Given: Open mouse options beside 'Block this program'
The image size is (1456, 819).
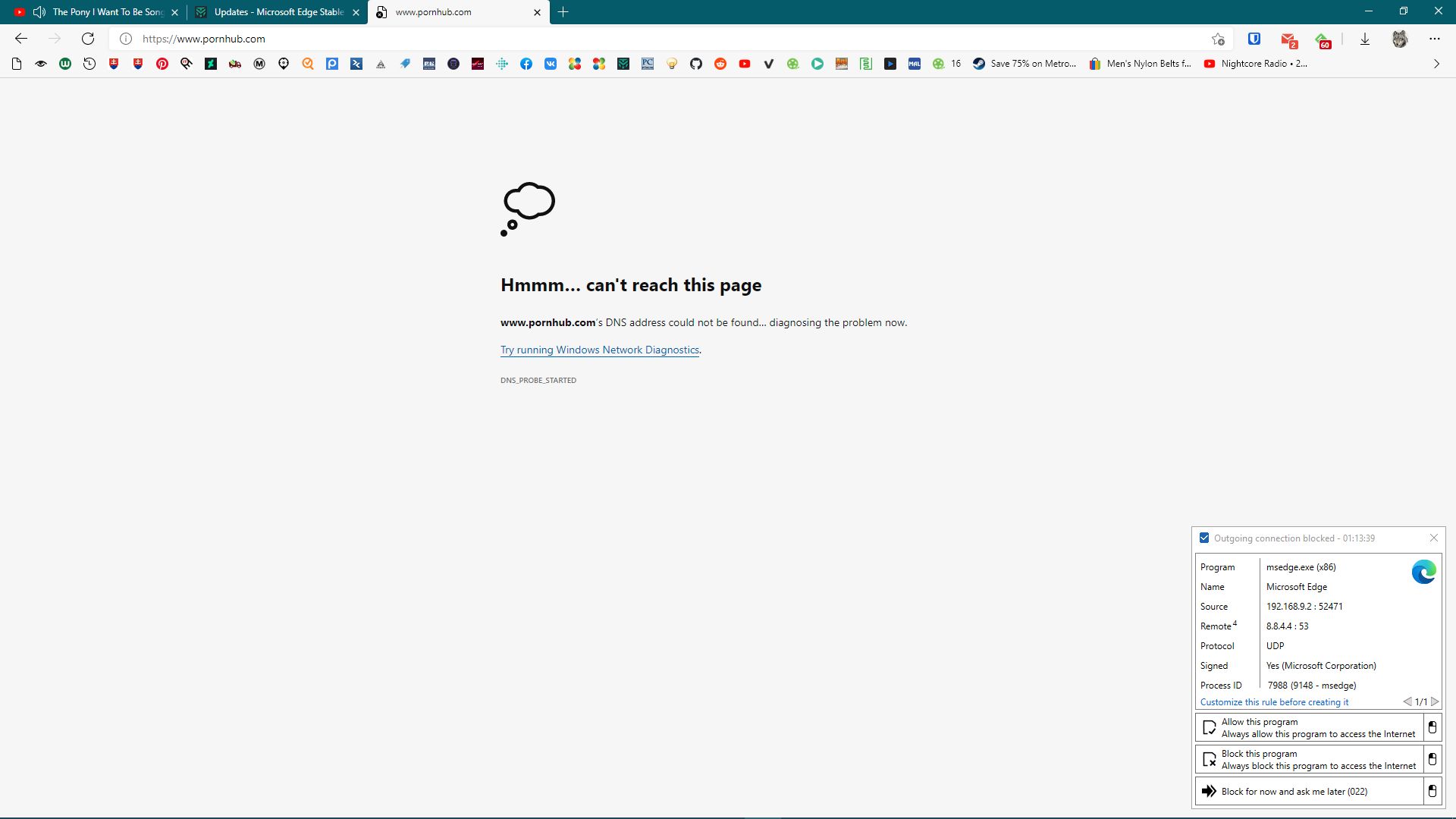Looking at the screenshot, I should point(1432,760).
